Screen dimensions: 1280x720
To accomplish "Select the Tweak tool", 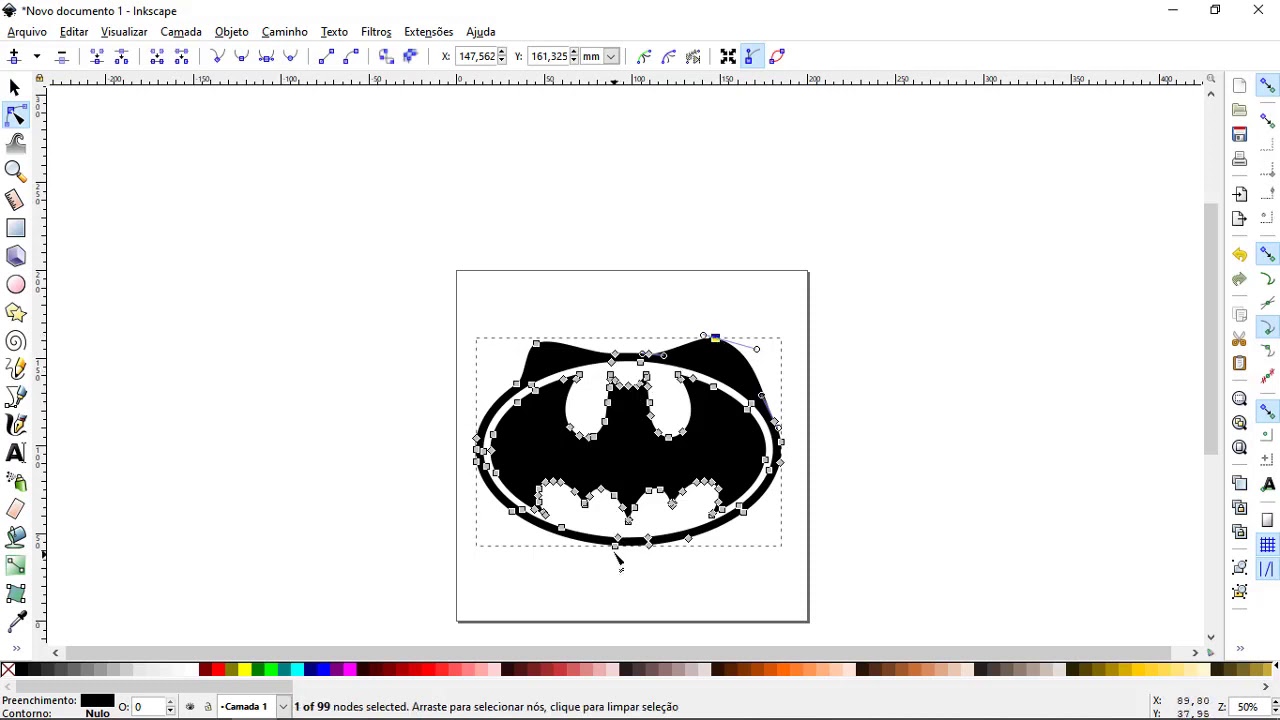I will coord(15,144).
